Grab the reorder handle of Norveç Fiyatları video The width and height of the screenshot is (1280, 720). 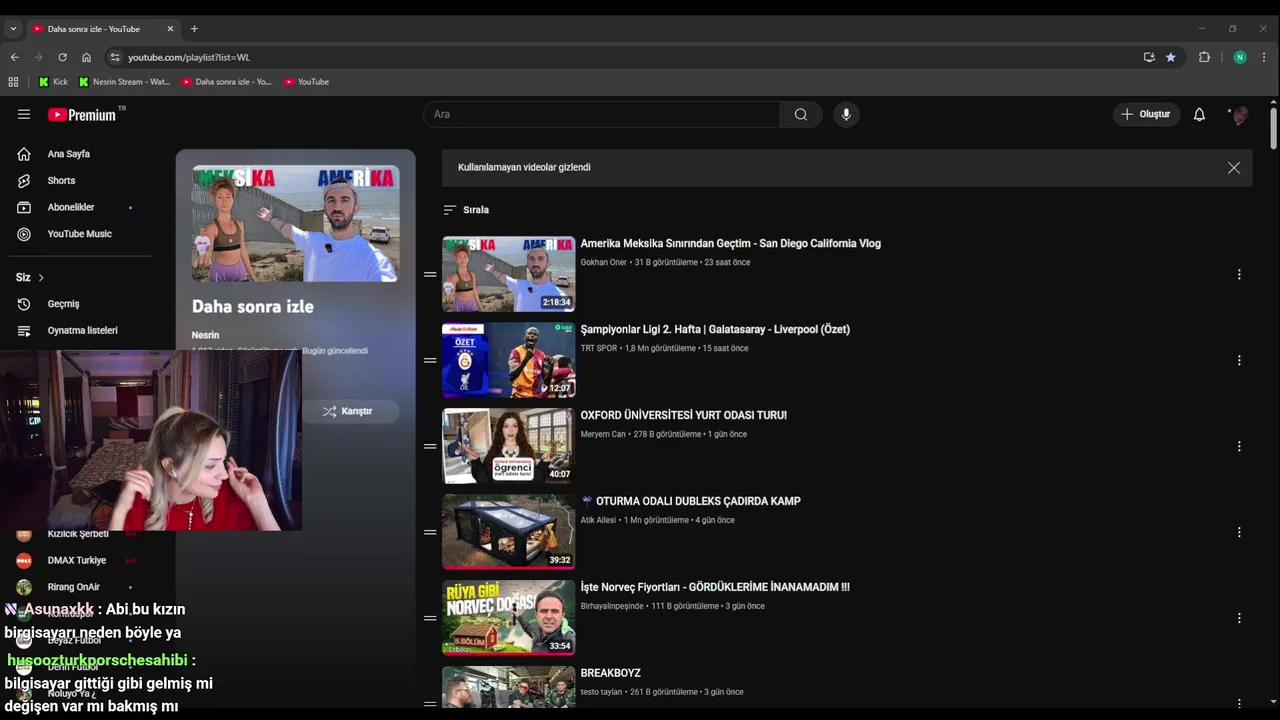coord(430,618)
